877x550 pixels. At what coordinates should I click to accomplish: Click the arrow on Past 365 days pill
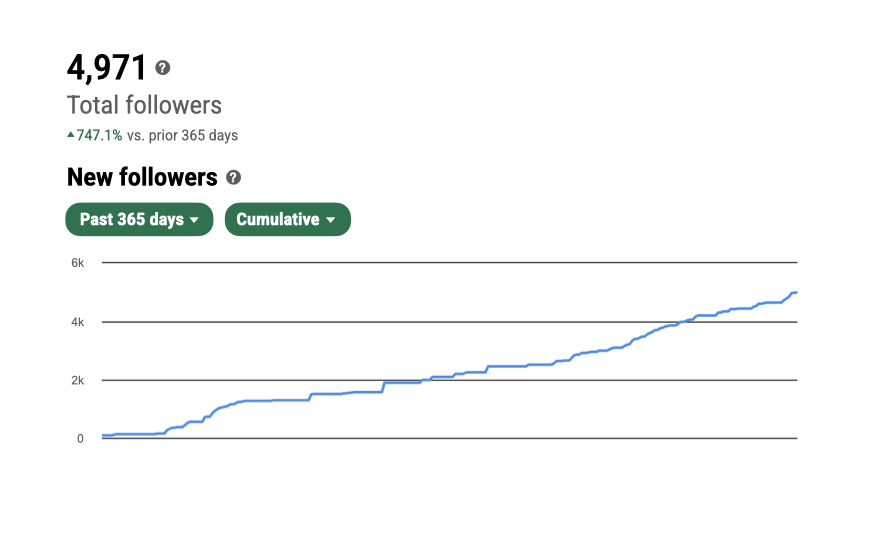195,220
